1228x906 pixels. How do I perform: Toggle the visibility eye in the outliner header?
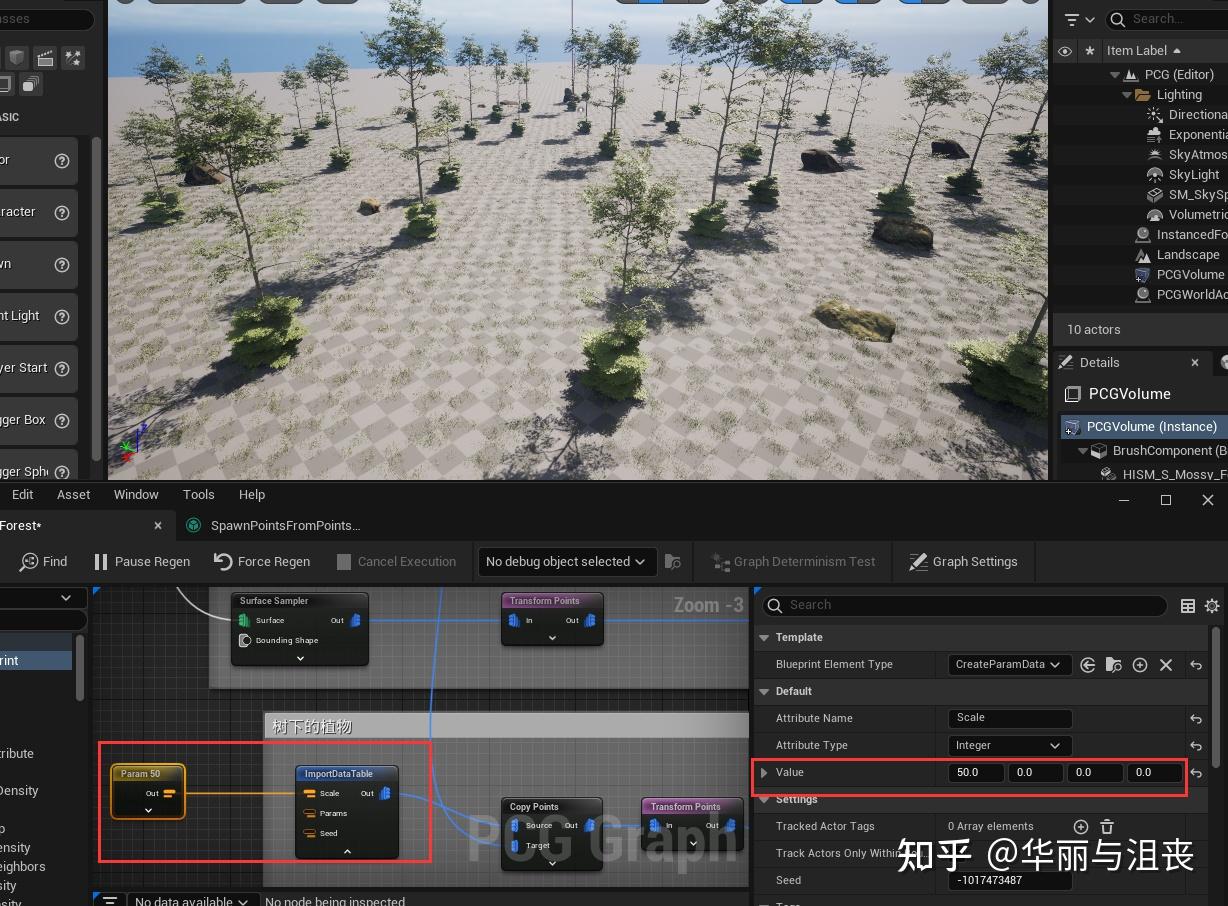pyautogui.click(x=1064, y=50)
